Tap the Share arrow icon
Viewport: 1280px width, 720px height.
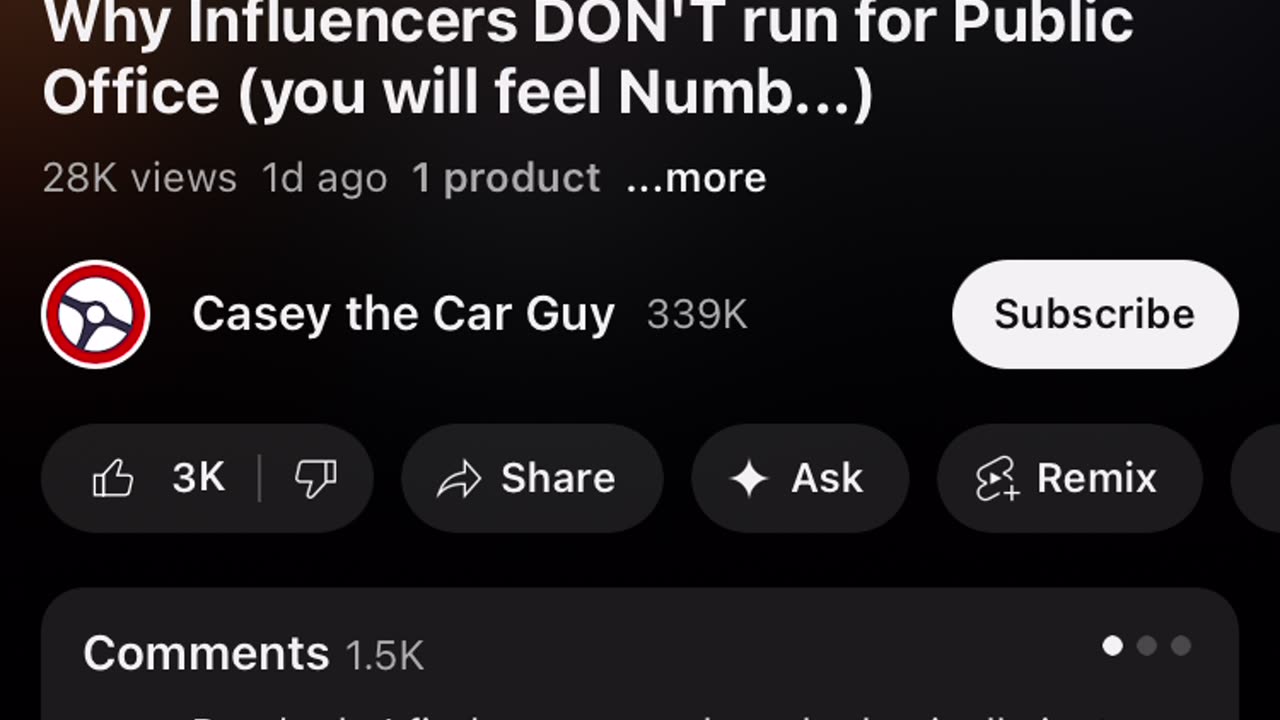pos(459,479)
